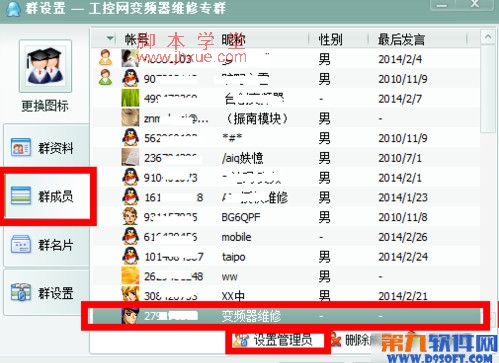Select the /aiq妖憶 nickname
This screenshot has width=499, height=363.
(242, 158)
